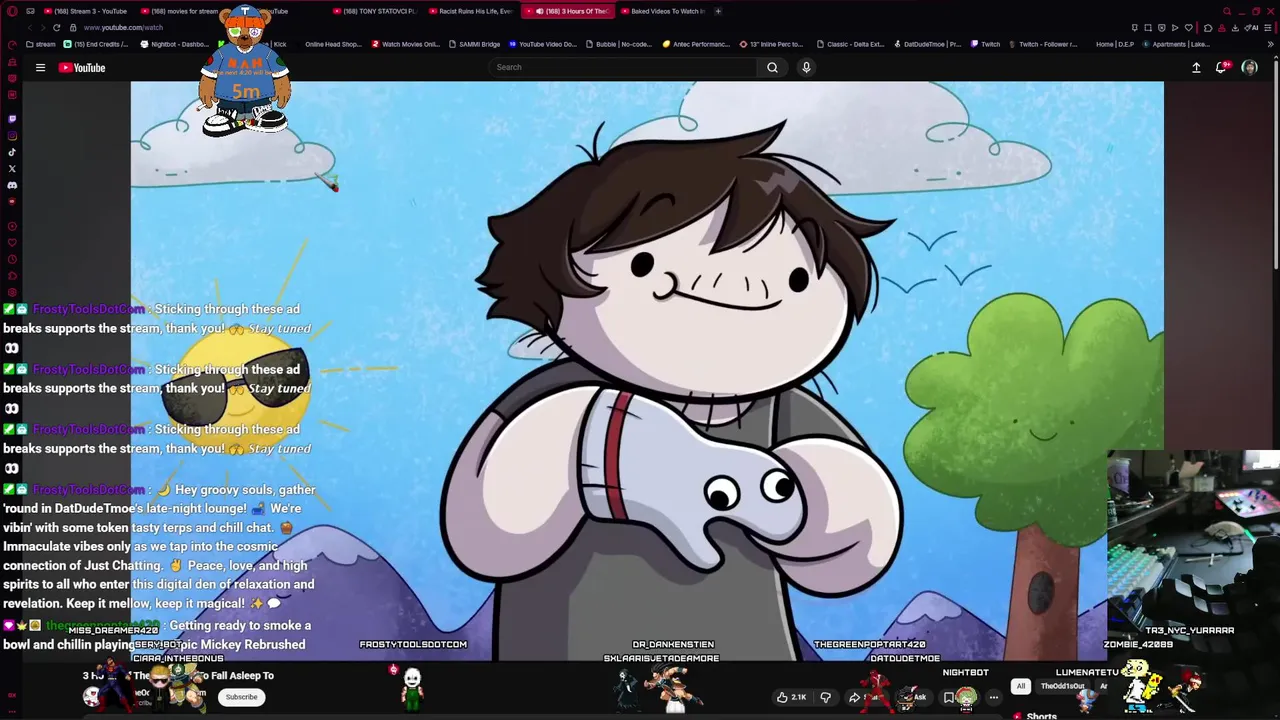Open the YouTube notifications bell
Viewport: 1280px width, 720px height.
point(1221,67)
